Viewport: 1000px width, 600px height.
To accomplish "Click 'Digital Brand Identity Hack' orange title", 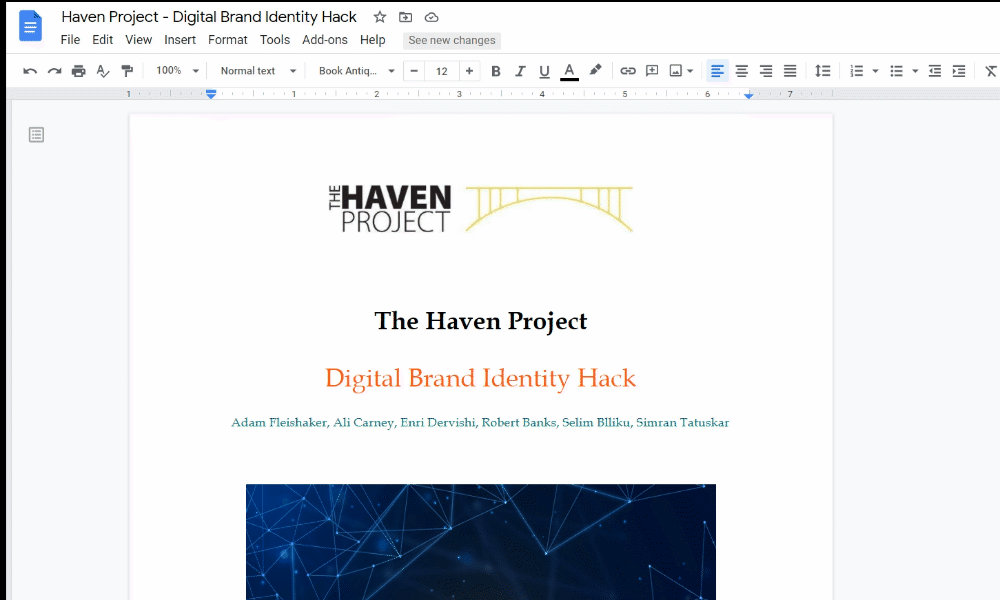I will pyautogui.click(x=480, y=378).
